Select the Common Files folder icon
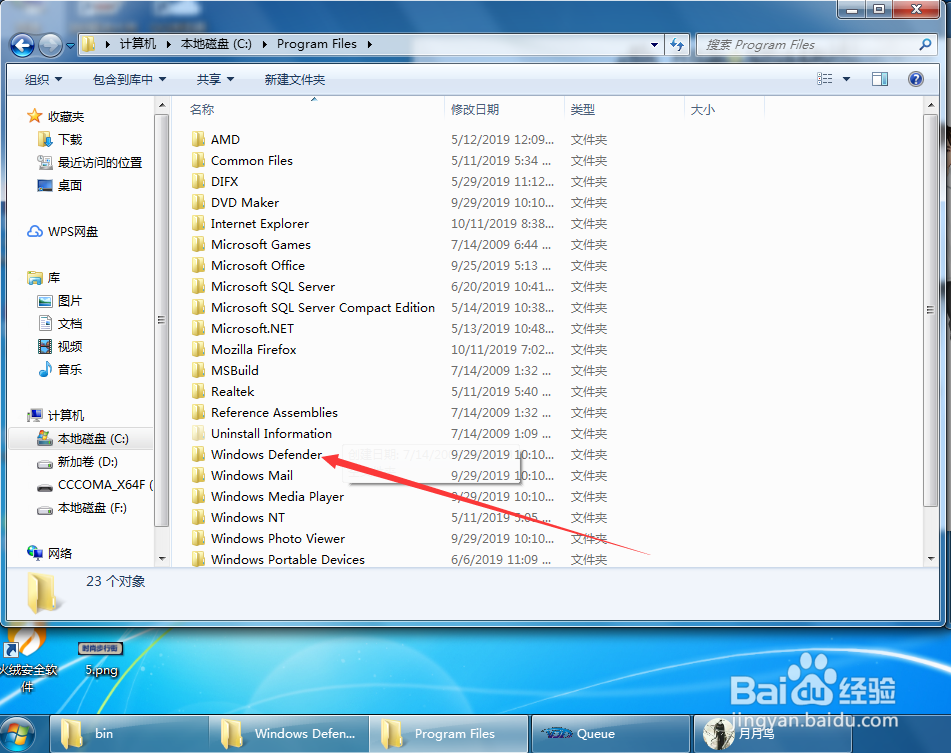This screenshot has width=951, height=753. [x=198, y=161]
